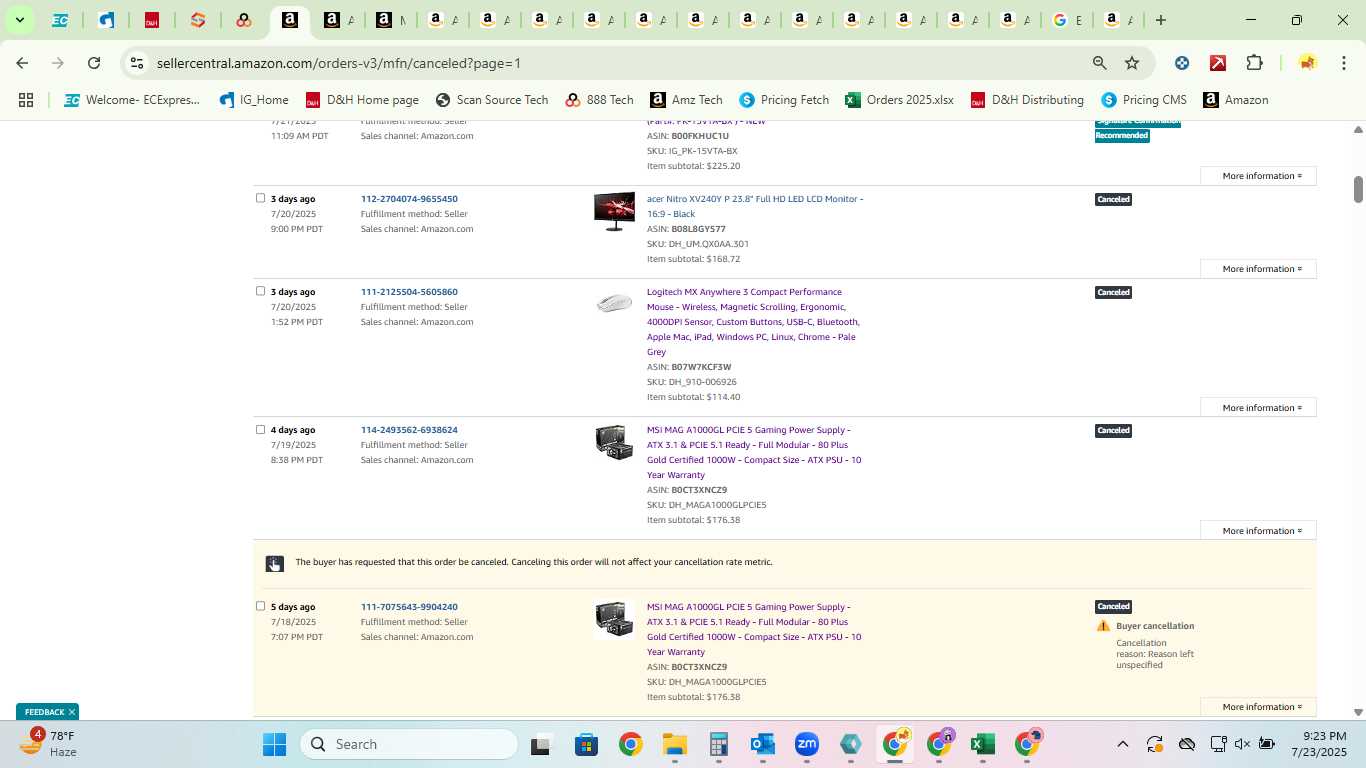Open MSI MAG A1000GL link in 4 days ago order

pos(754,452)
